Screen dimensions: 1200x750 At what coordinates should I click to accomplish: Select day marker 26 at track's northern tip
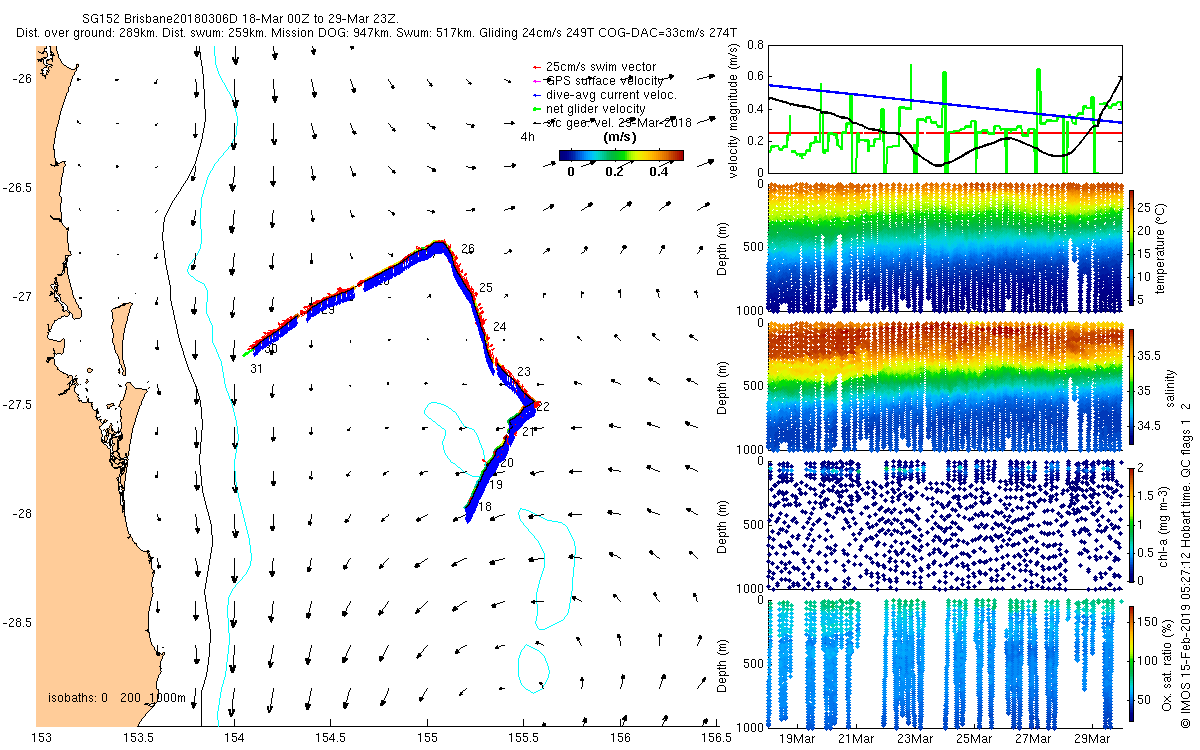point(468,249)
